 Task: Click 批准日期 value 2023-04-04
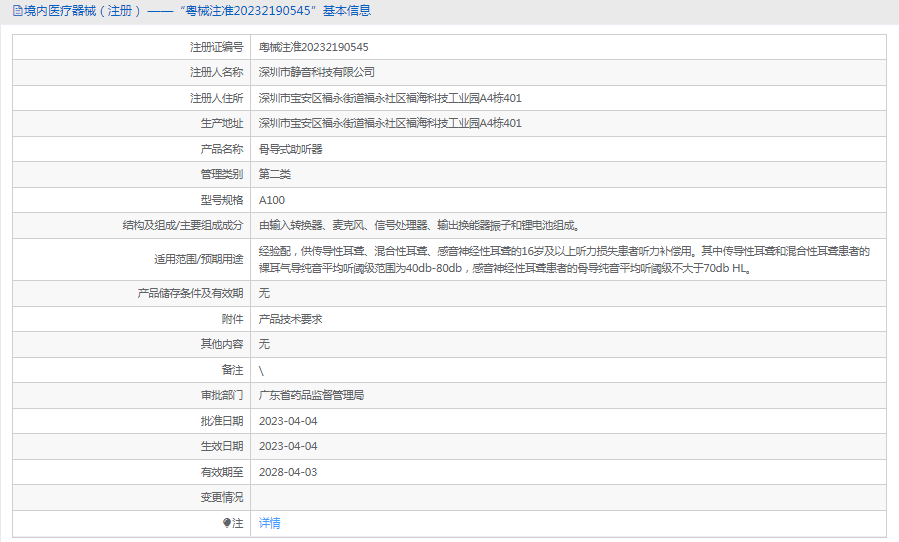288,421
